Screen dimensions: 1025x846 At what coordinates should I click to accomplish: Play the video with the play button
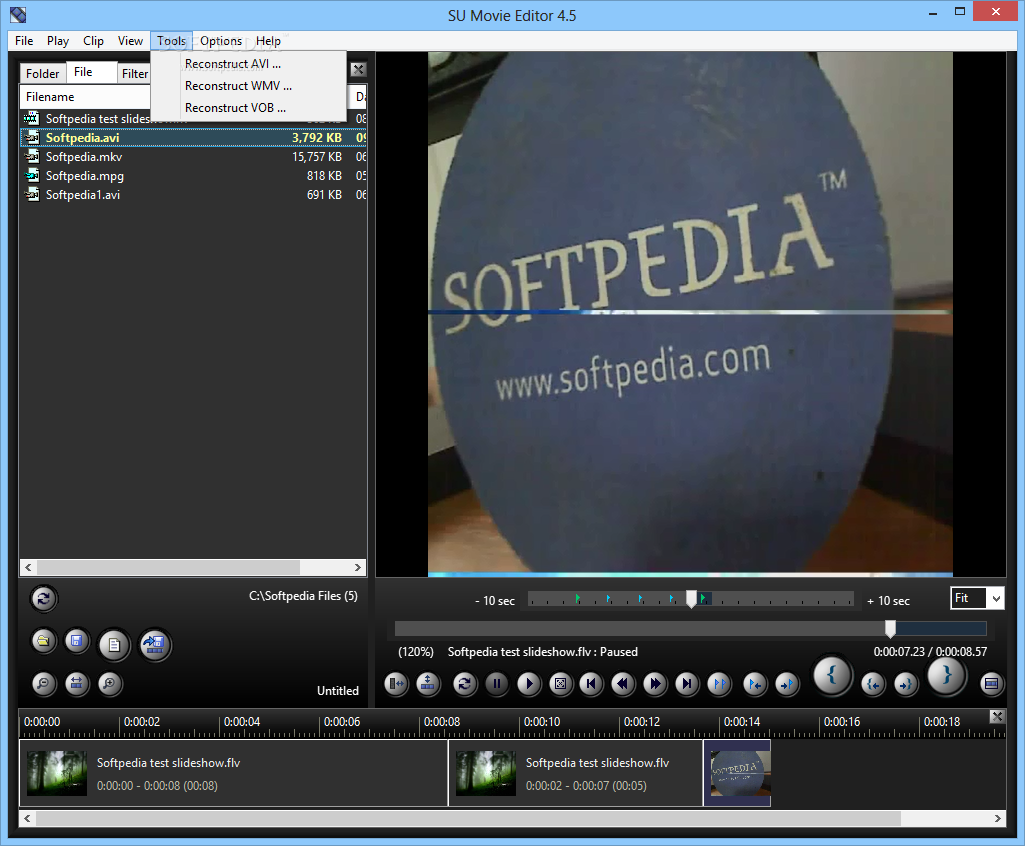529,684
